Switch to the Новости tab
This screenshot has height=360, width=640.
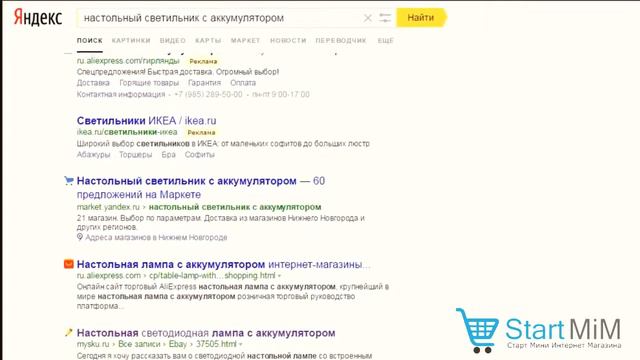pos(288,40)
